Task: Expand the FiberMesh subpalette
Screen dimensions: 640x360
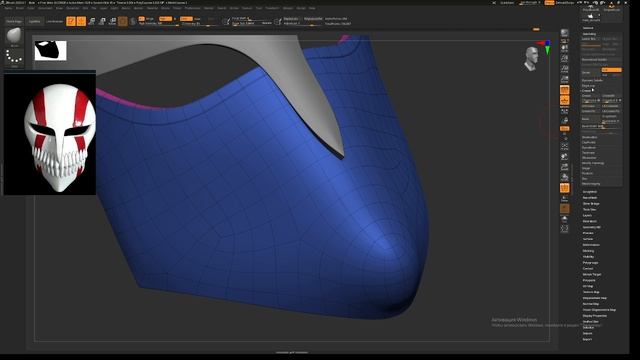Action: (590, 221)
